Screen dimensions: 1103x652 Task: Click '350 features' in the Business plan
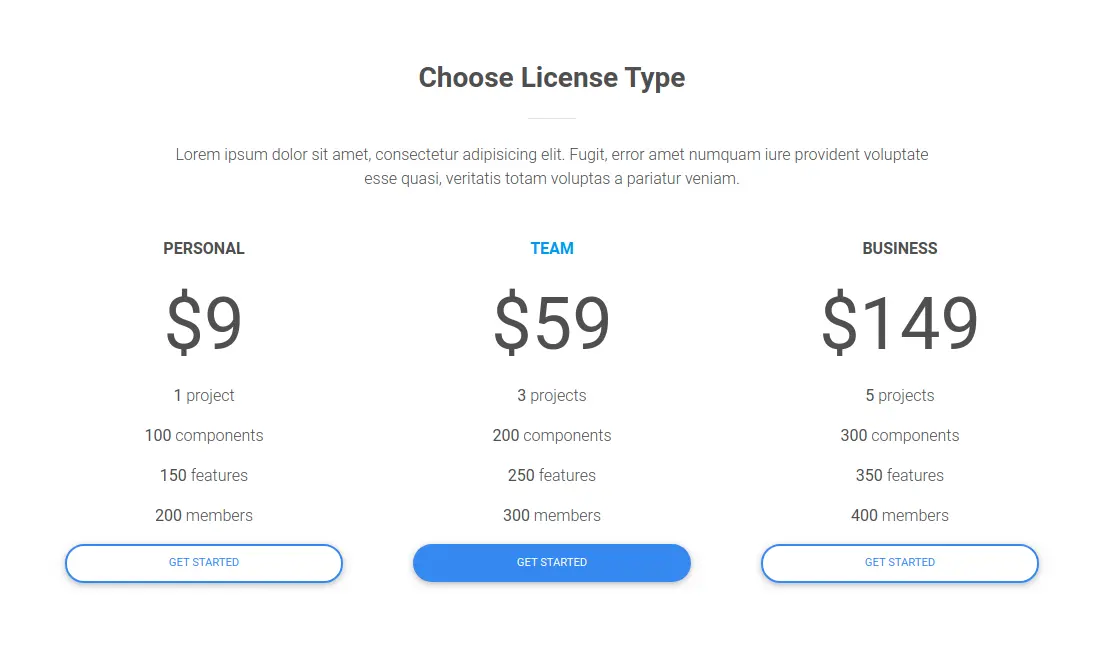tap(899, 476)
